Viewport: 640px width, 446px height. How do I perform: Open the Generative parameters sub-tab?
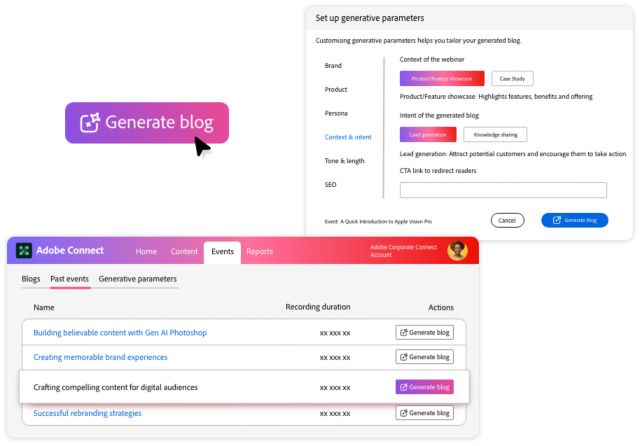point(138,279)
